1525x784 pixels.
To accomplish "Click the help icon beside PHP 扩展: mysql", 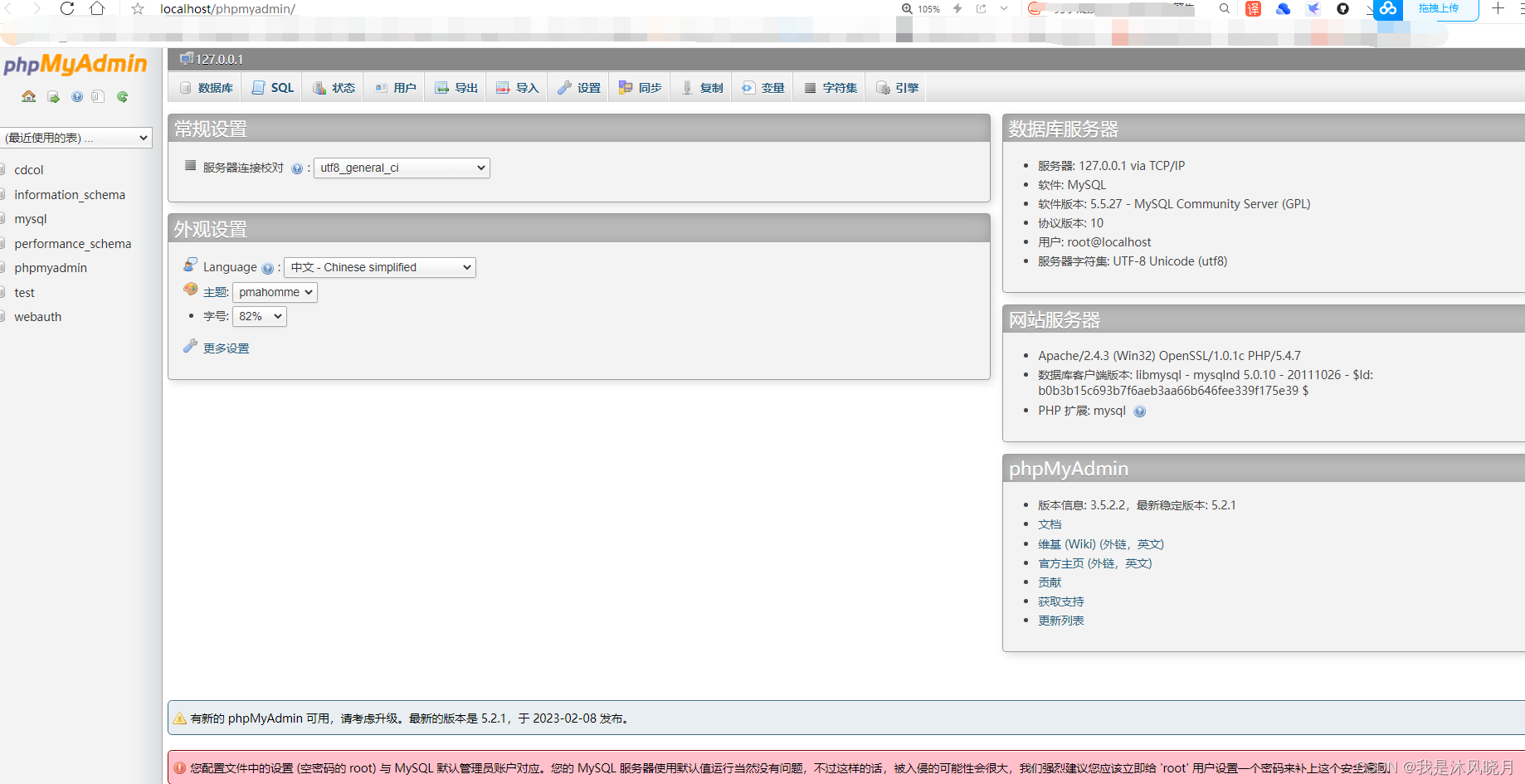I will click(x=1140, y=411).
